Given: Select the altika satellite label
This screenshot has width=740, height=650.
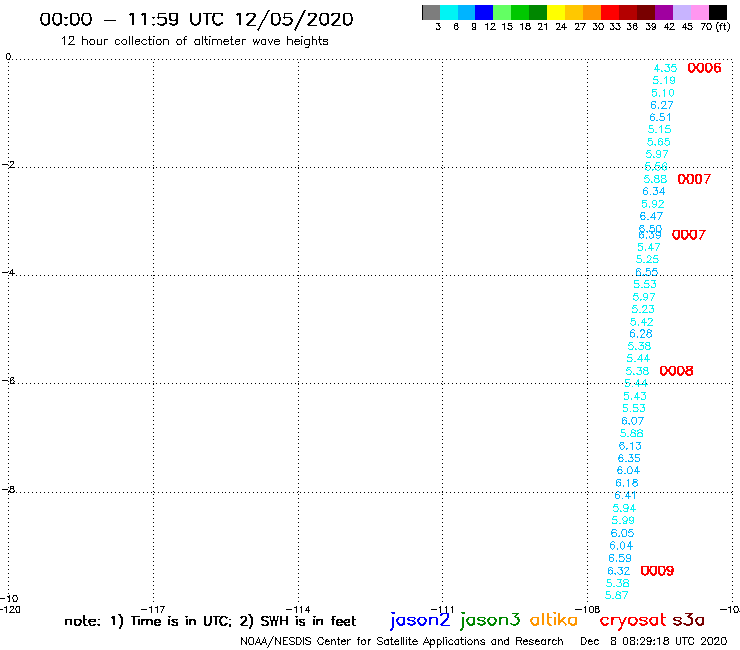Looking at the screenshot, I should point(553,620).
